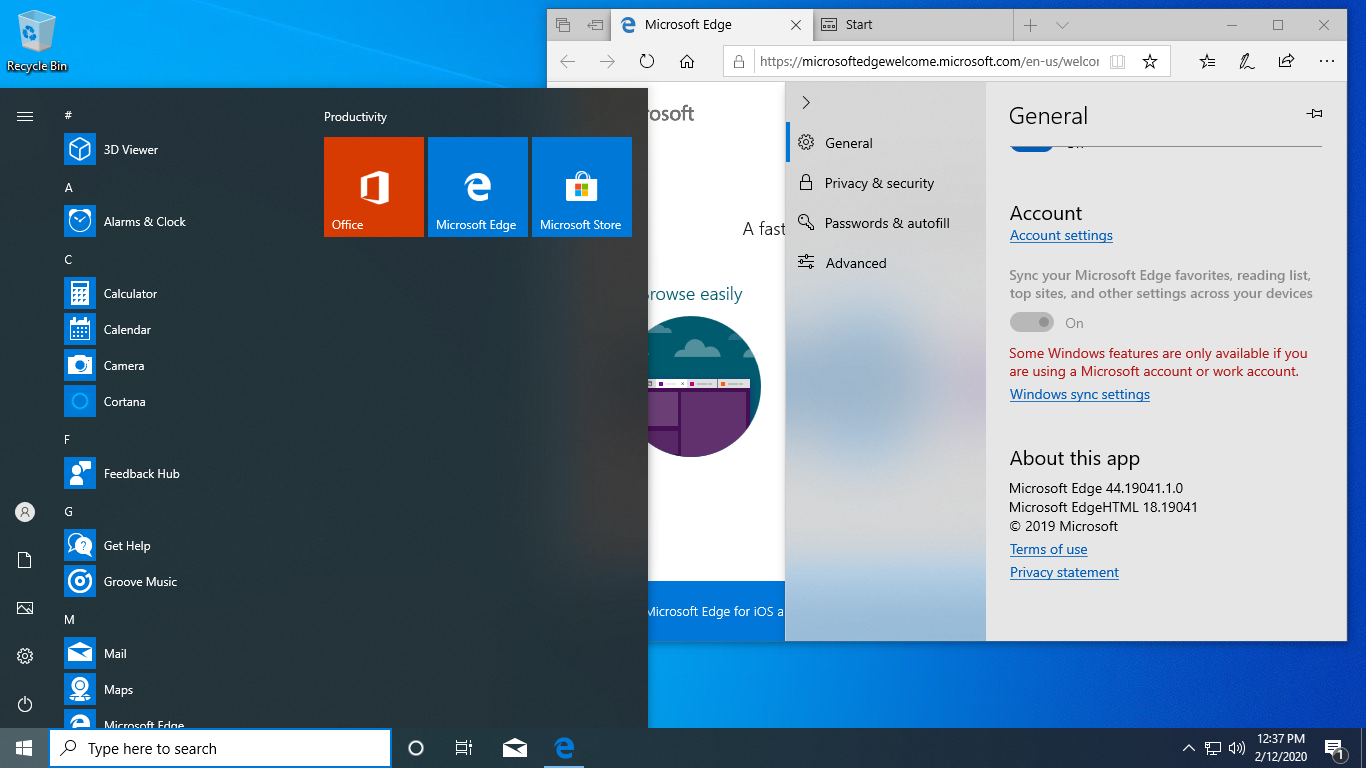This screenshot has height=768, width=1366.
Task: Expand the Start menu hamburger
Action: point(25,117)
